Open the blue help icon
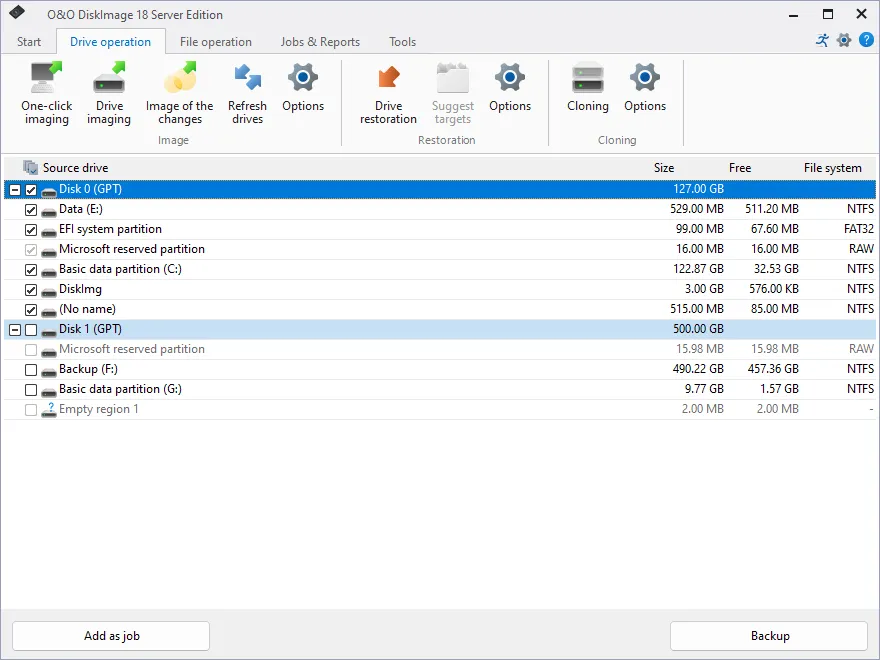Screen dimensions: 880x660 pyautogui.click(x=867, y=40)
